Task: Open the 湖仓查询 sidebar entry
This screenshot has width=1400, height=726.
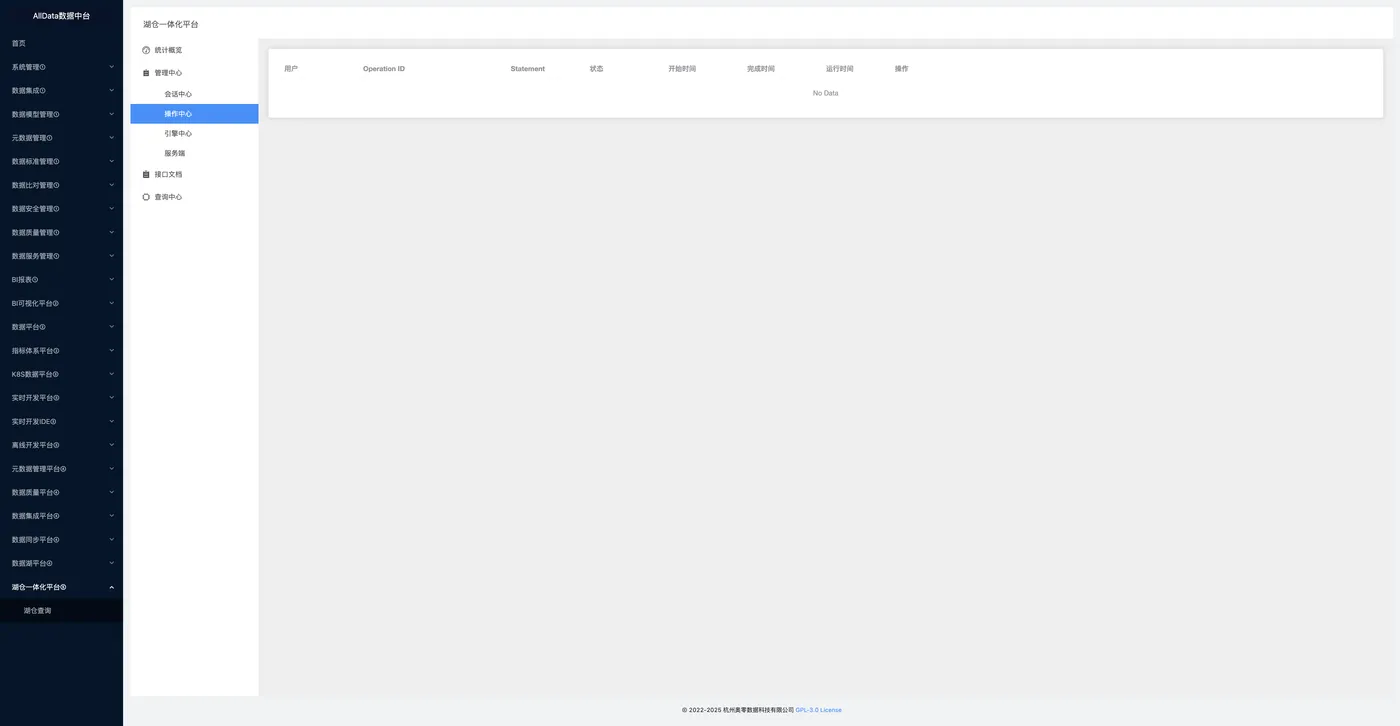Action: (x=61, y=610)
